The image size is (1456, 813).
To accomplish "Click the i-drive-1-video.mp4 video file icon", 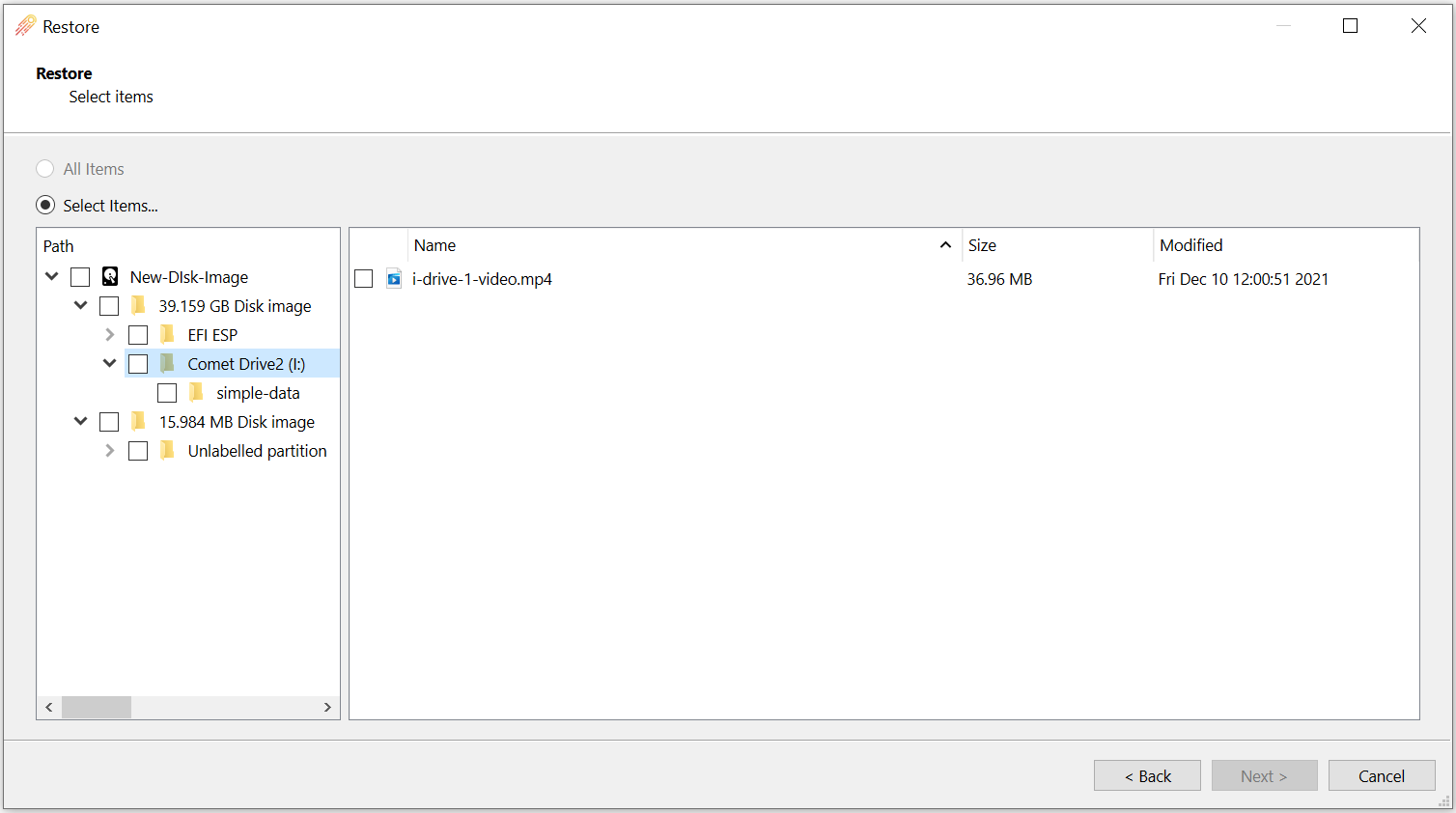I will pos(394,279).
